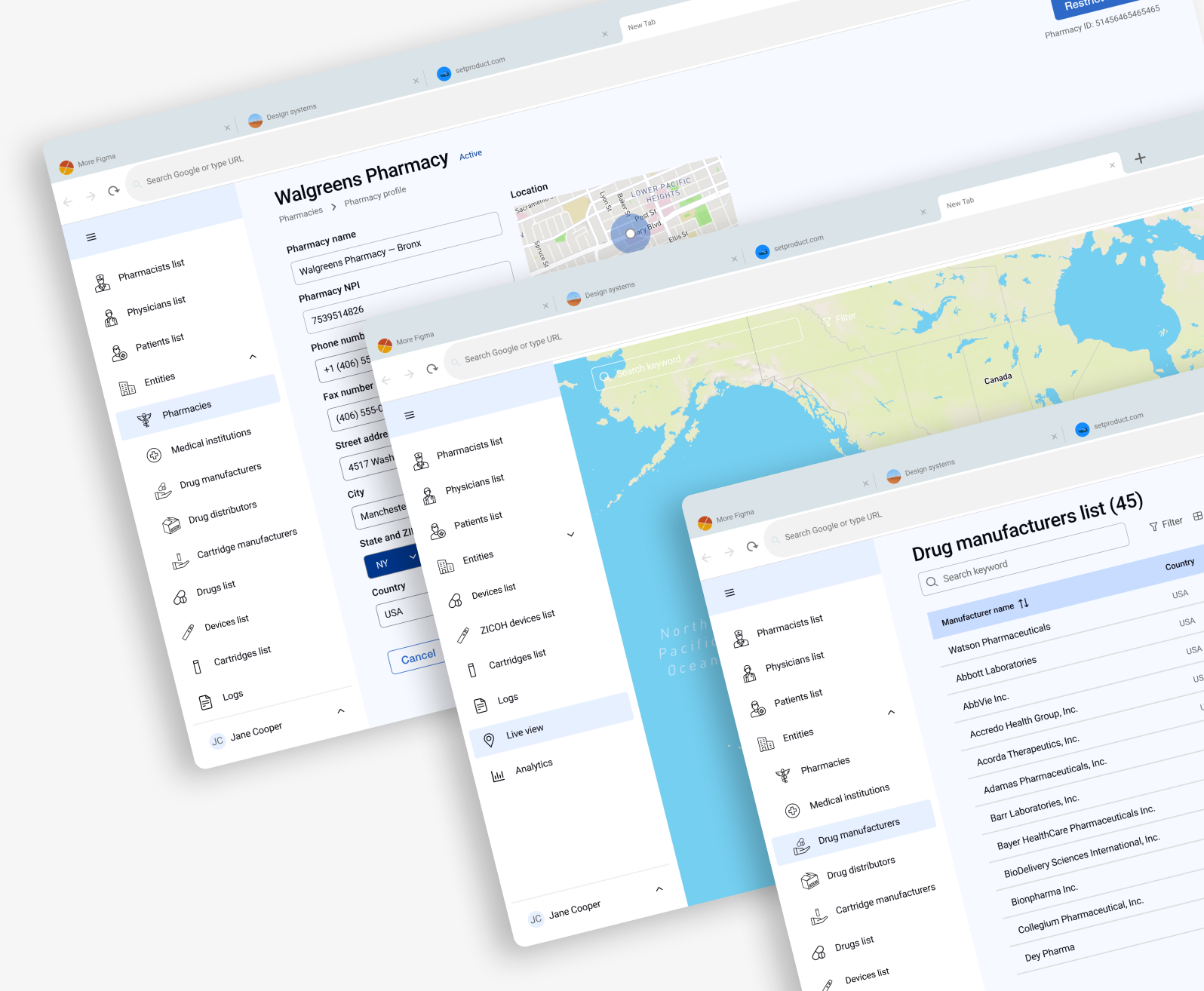
Task: Click the hamburger menu icon in the Walgreens Pharmacy window
Action: coord(91,237)
